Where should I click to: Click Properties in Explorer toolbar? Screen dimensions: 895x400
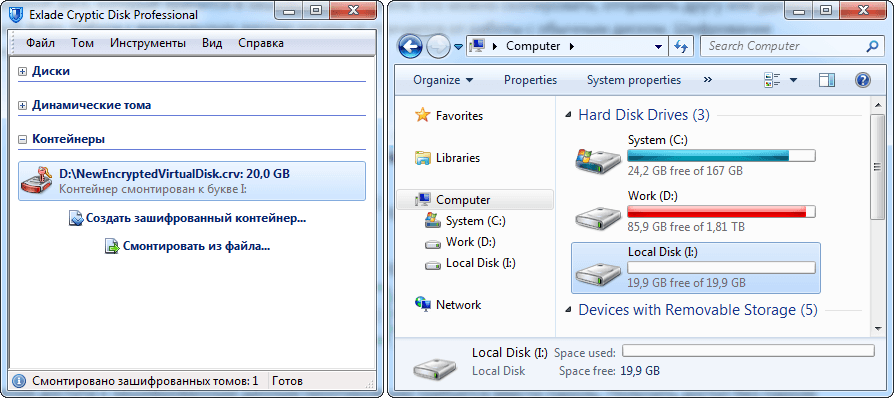[530, 80]
